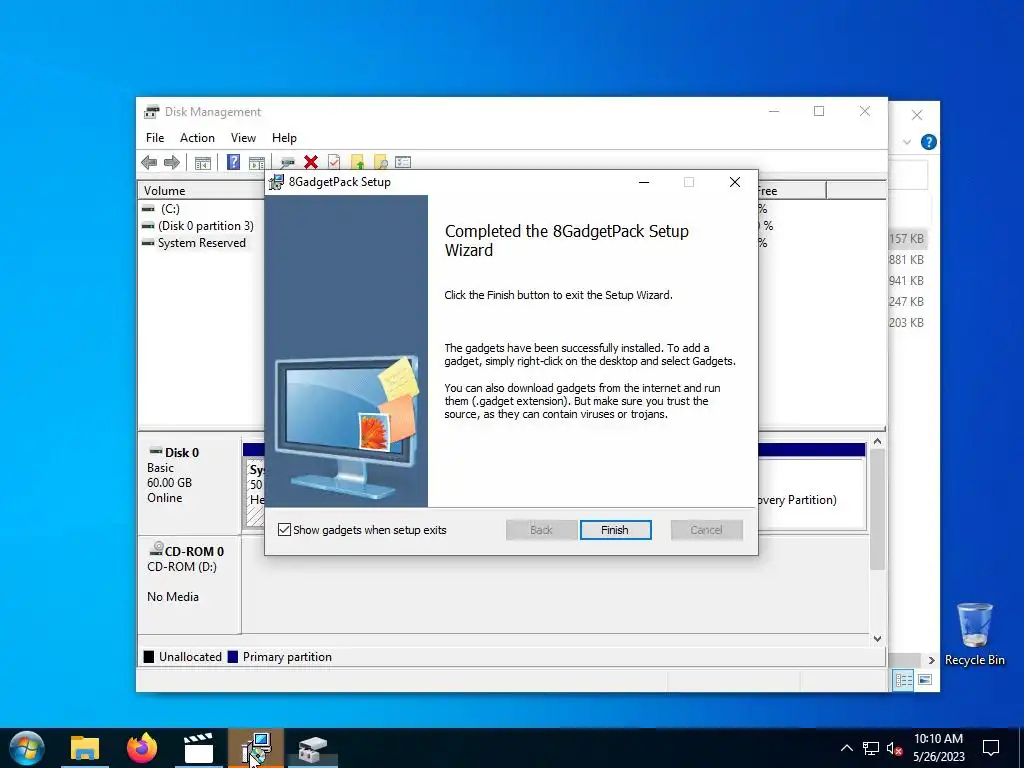
Task: Click the Properties checkmark page toolbar icon
Action: pyautogui.click(x=334, y=163)
